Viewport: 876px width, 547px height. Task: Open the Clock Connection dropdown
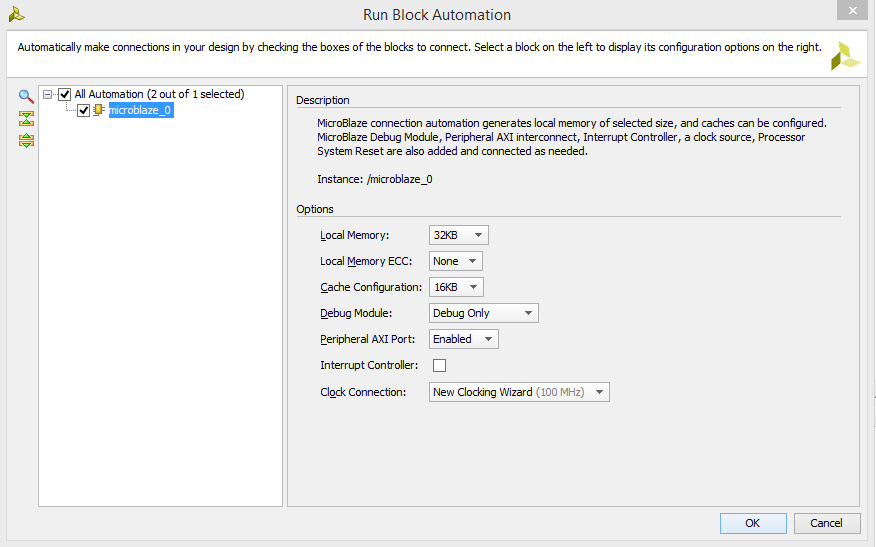click(x=519, y=392)
